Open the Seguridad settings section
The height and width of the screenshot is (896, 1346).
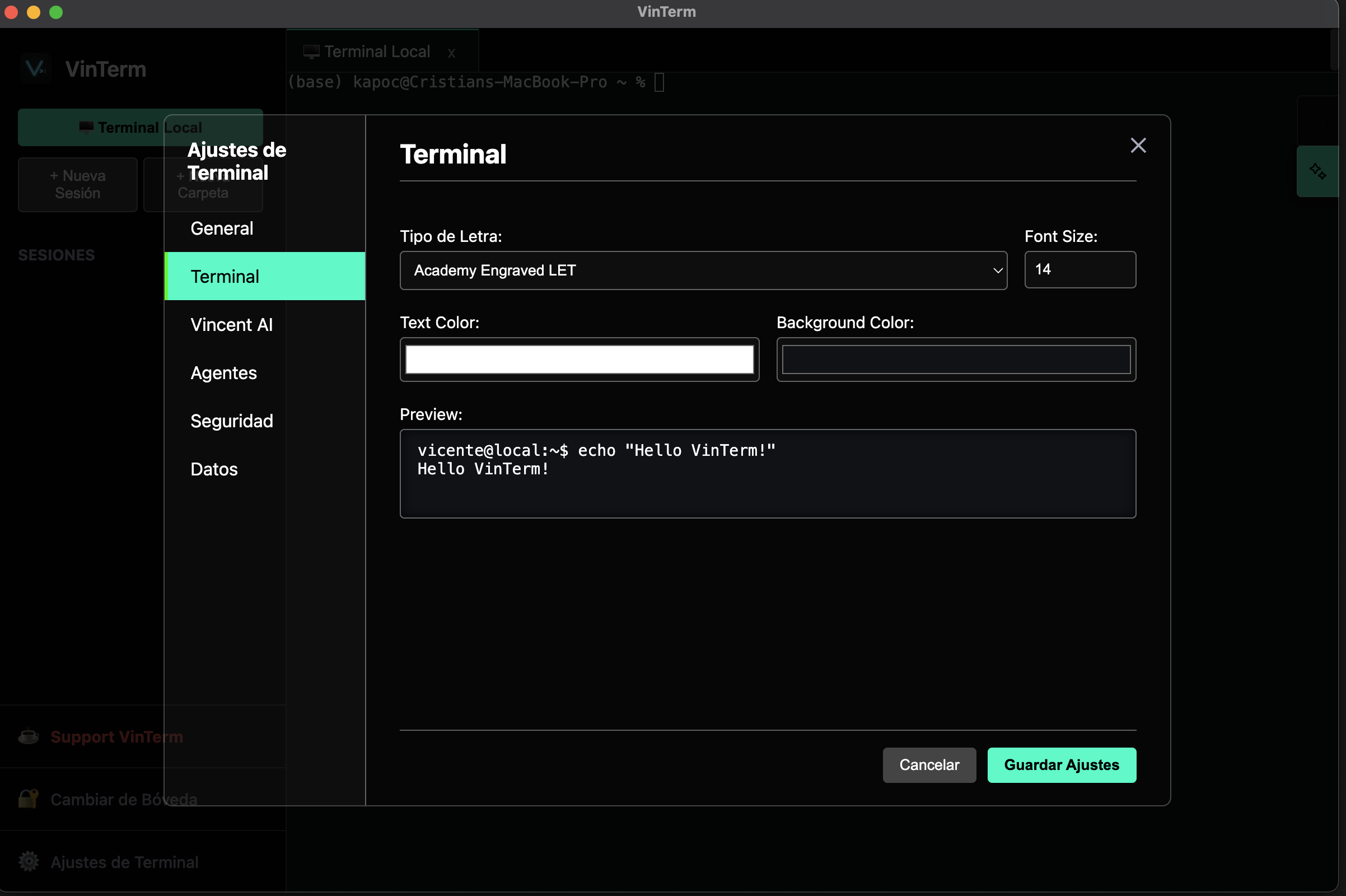click(x=264, y=421)
